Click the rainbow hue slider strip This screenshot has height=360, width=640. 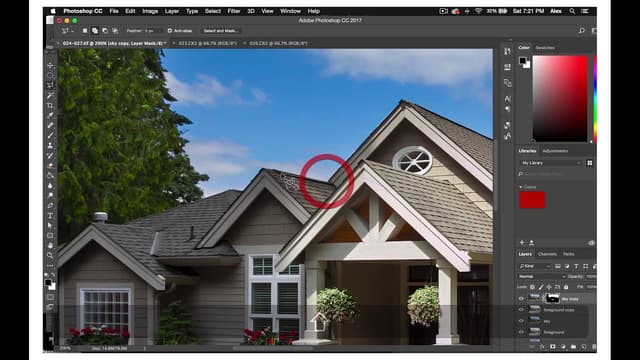tap(595, 99)
